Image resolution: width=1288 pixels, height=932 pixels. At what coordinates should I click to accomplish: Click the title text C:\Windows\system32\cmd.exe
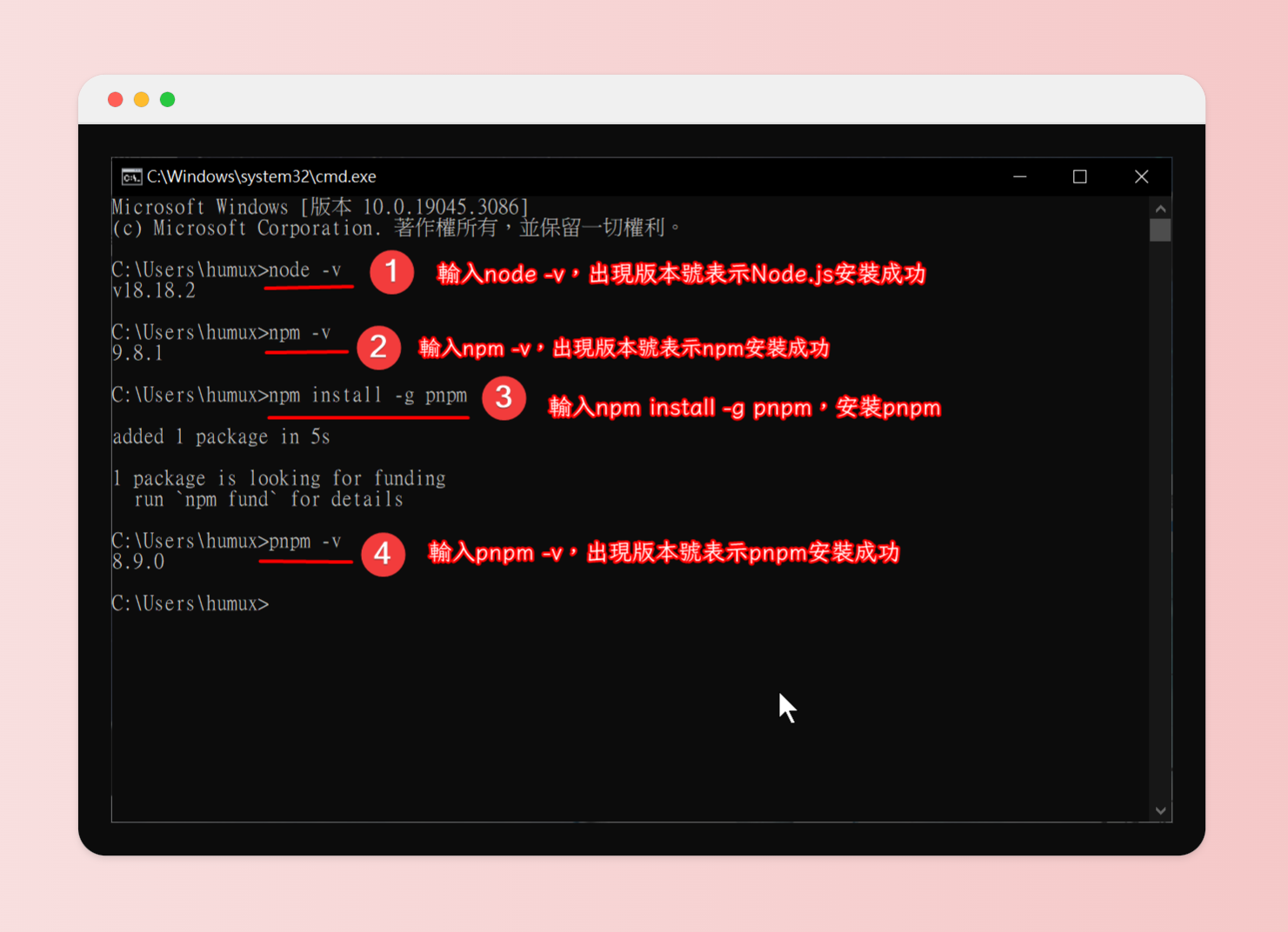point(261,176)
